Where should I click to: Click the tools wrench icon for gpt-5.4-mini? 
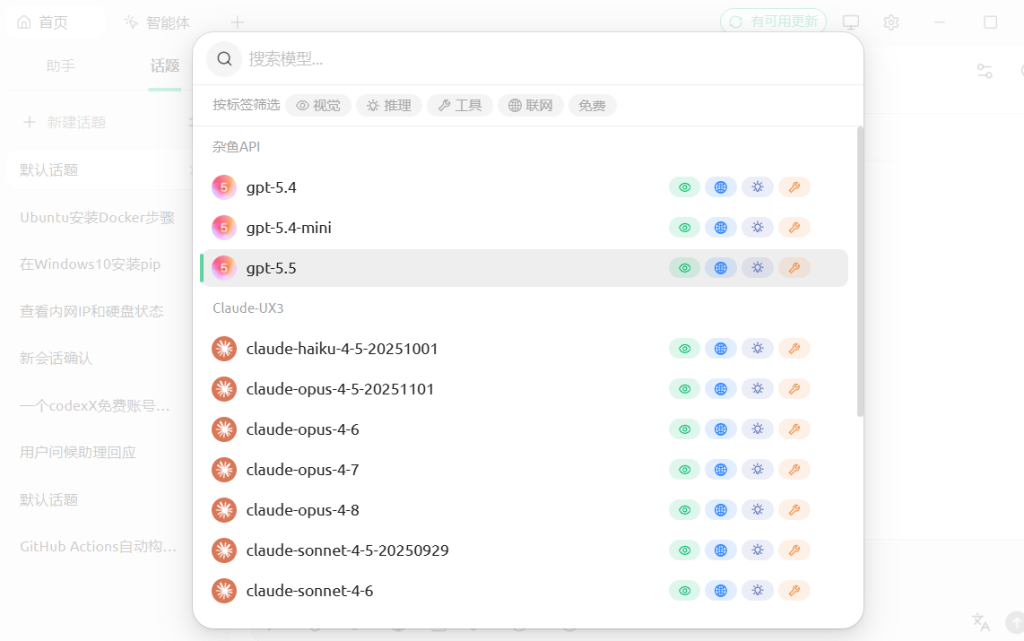pyautogui.click(x=794, y=228)
